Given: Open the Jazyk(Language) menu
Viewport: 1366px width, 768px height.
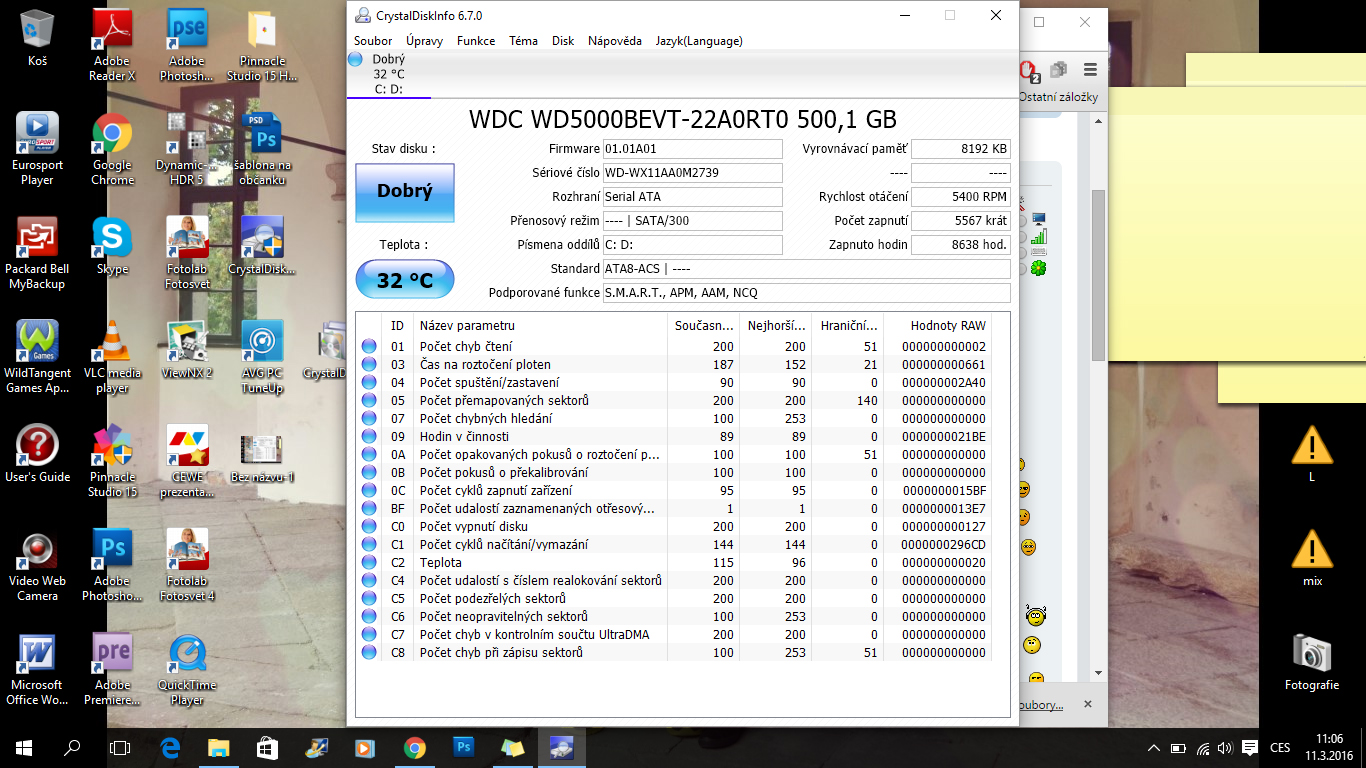Looking at the screenshot, I should 699,41.
